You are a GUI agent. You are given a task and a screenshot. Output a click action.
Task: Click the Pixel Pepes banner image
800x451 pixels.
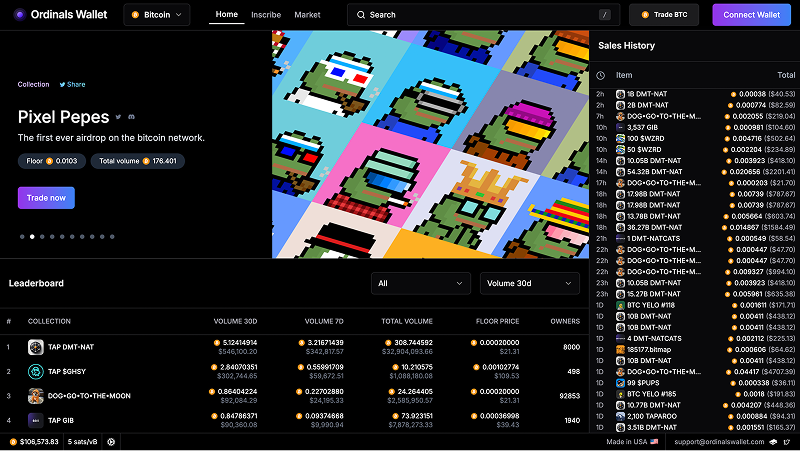430,144
